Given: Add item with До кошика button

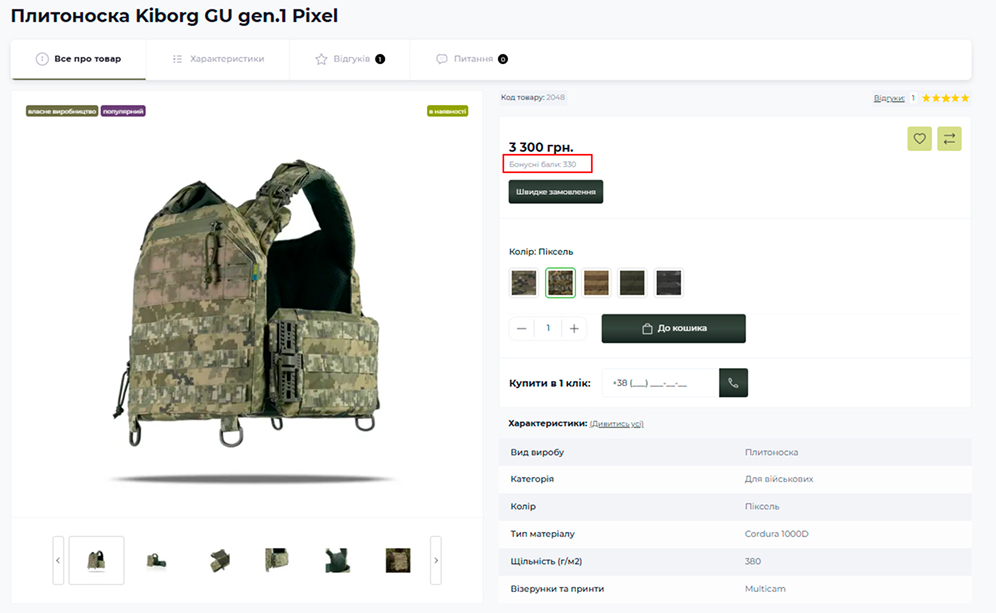Looking at the screenshot, I should coord(673,328).
